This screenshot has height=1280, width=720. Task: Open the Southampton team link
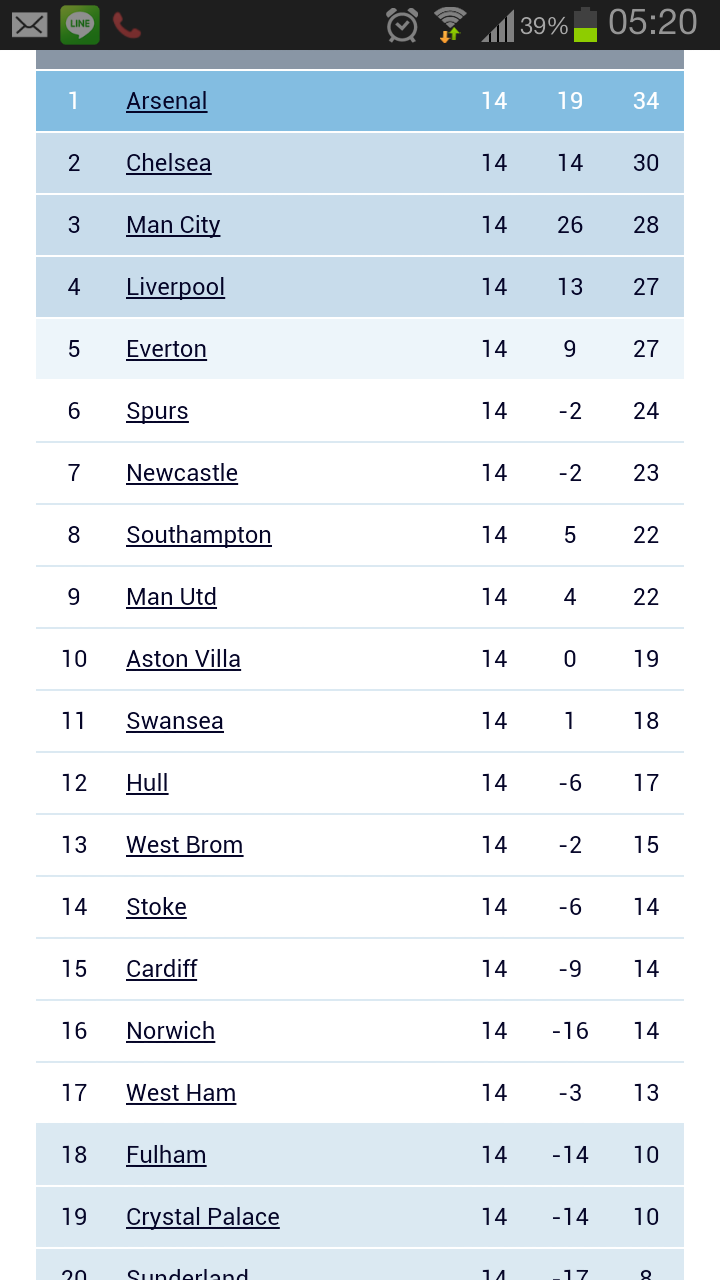point(199,535)
